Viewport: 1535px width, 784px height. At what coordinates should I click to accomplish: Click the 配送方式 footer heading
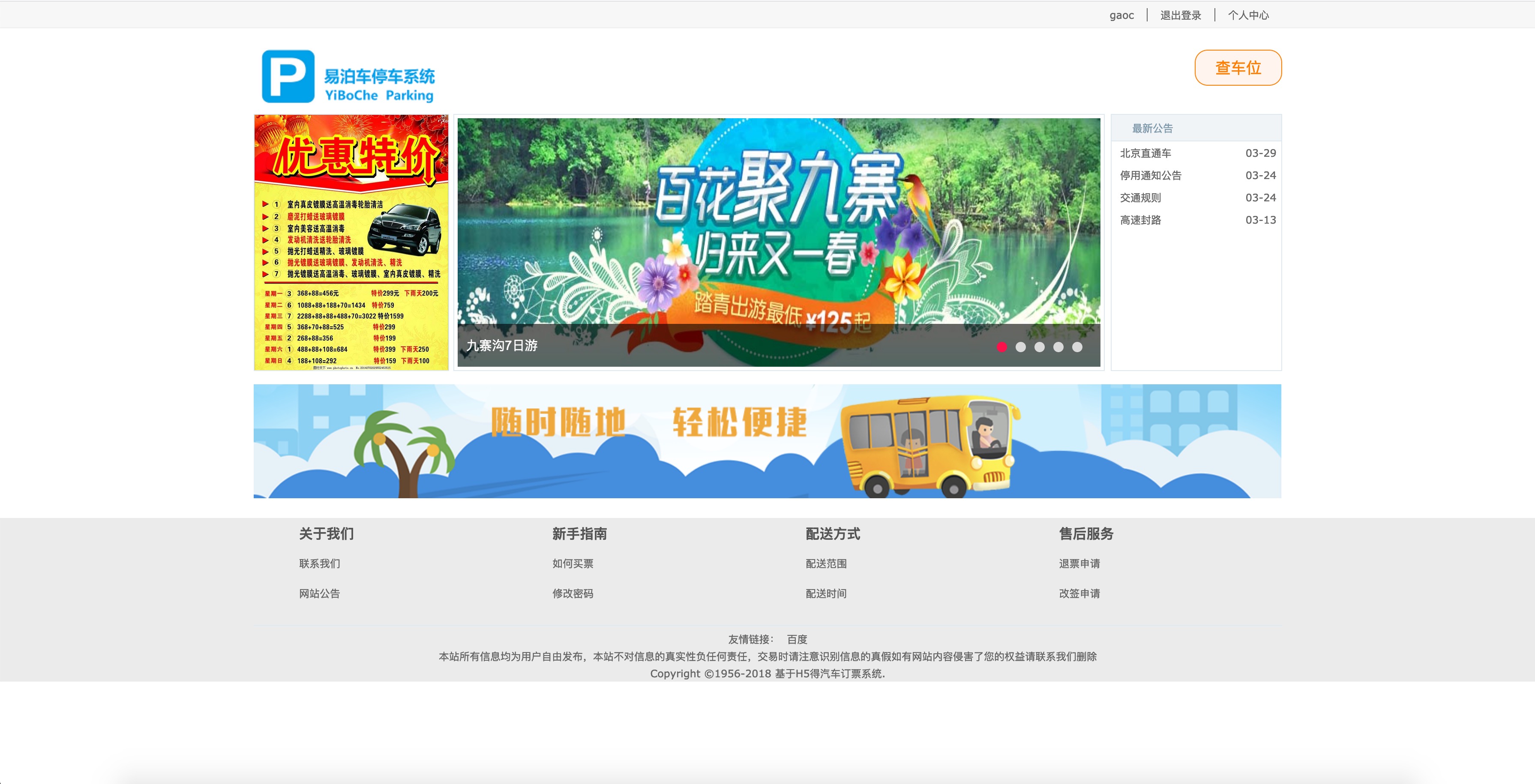click(x=833, y=534)
